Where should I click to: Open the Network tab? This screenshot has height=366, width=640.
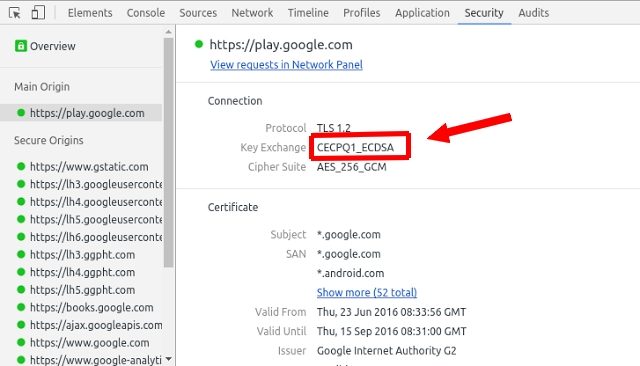252,13
